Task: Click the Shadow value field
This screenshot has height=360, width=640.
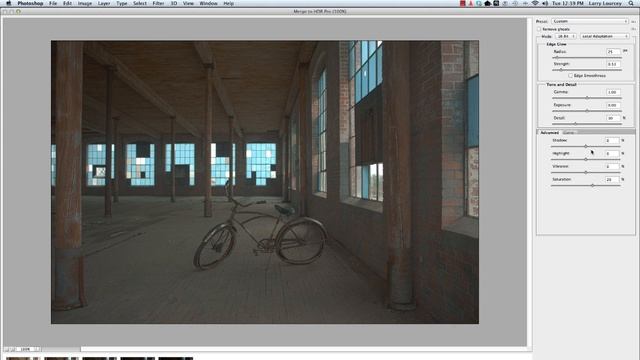Action: click(612, 140)
